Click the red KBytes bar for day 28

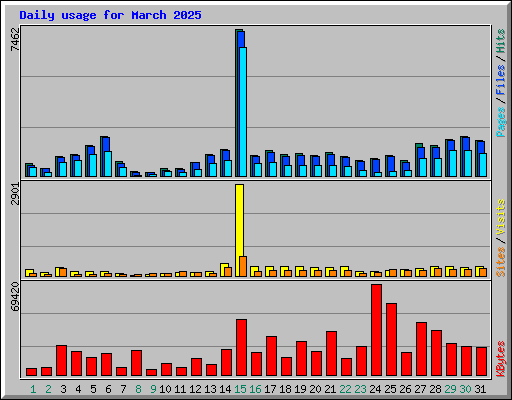(x=436, y=353)
